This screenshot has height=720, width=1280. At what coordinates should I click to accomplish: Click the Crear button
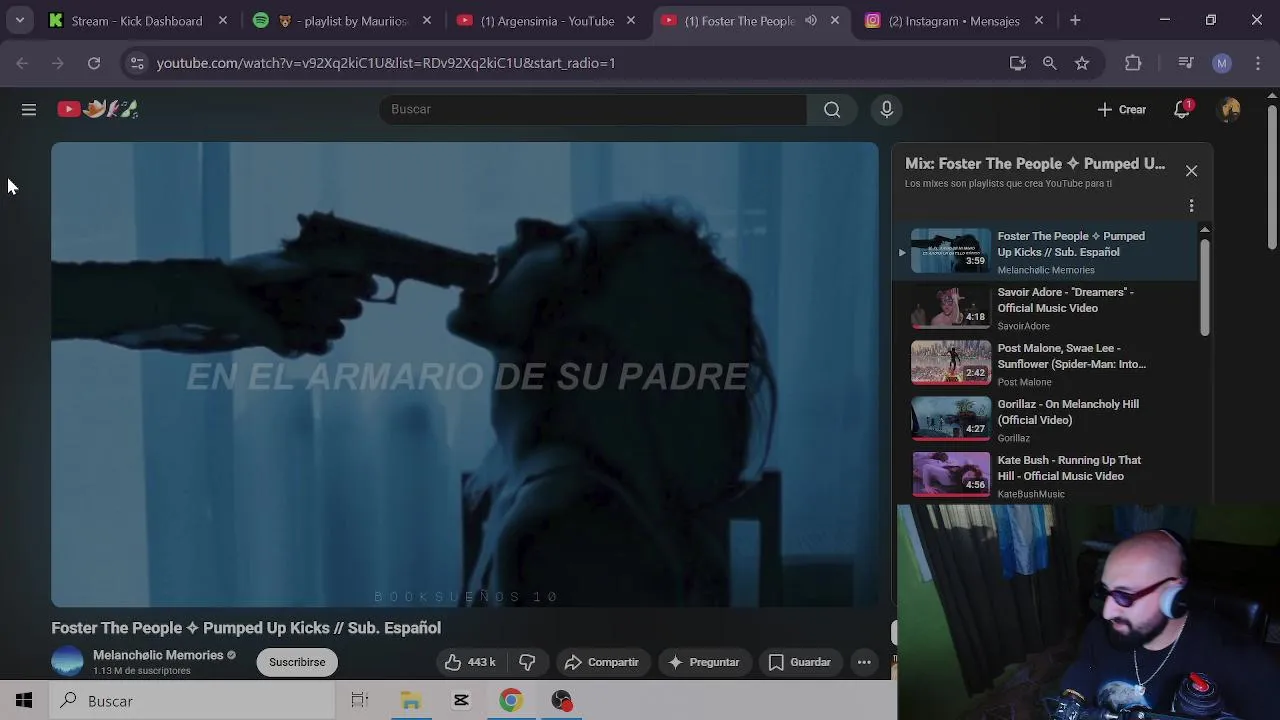click(x=1122, y=109)
